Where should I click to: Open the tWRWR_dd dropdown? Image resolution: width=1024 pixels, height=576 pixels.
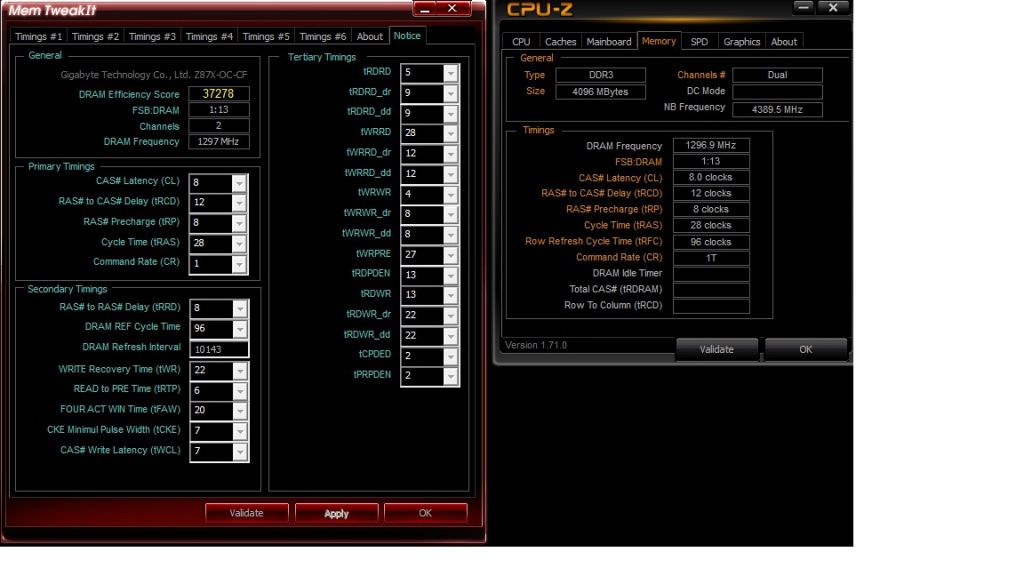coord(451,234)
